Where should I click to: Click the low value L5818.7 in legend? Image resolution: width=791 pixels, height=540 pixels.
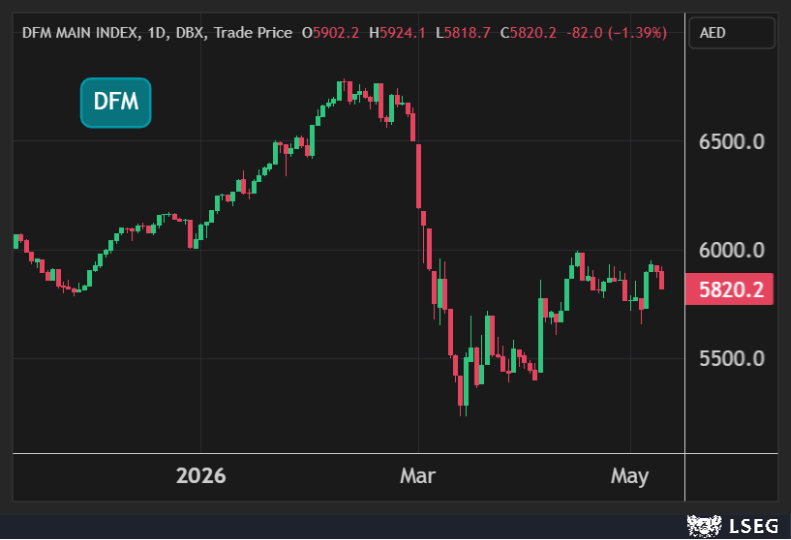pos(463,33)
